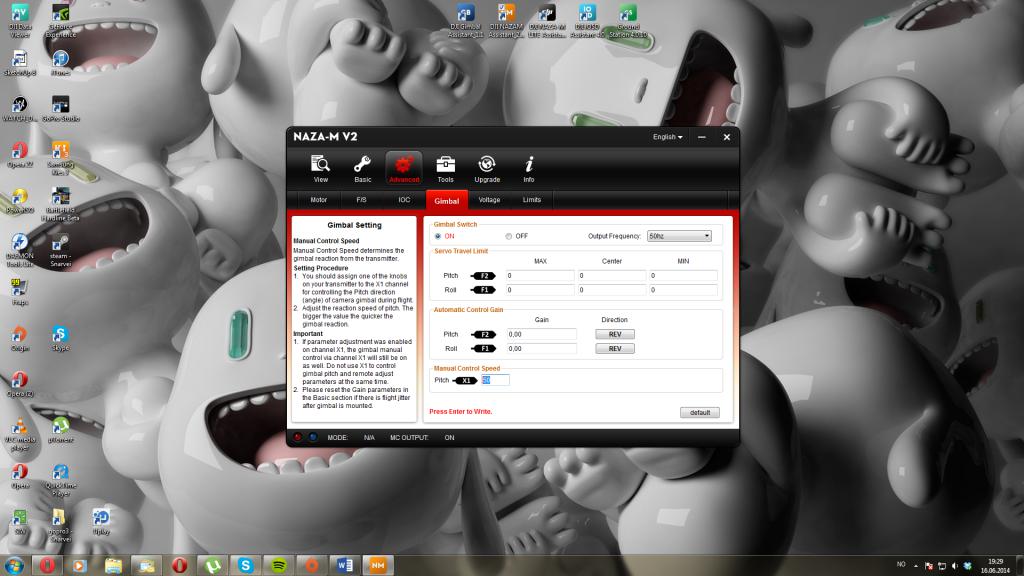This screenshot has height=576, width=1024.
Task: Click the Pitch direction REV button
Action: point(615,334)
